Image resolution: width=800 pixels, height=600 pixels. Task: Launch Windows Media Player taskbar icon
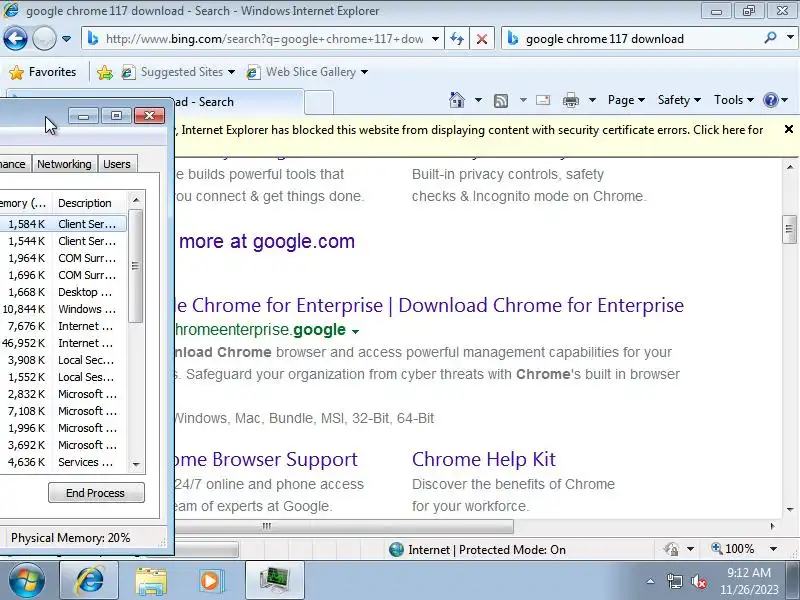210,581
